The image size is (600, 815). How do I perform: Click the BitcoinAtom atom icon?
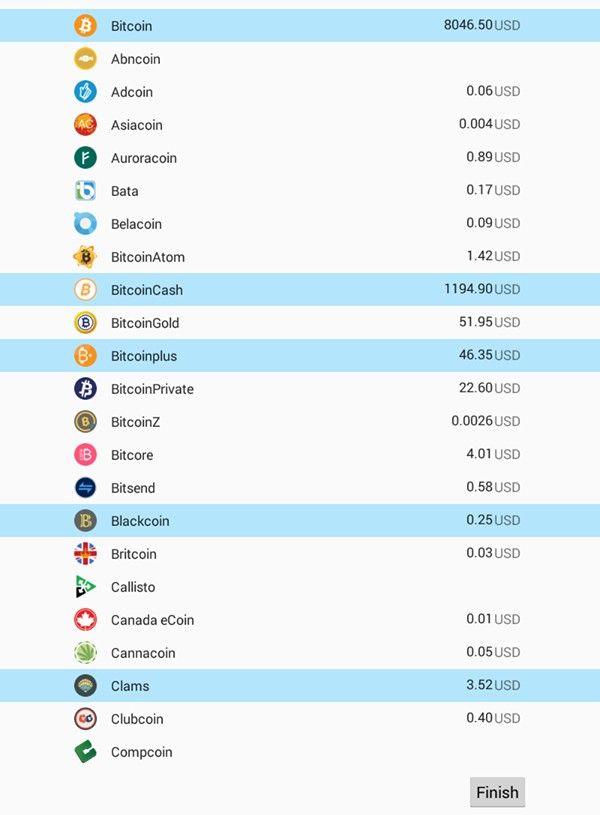point(86,257)
